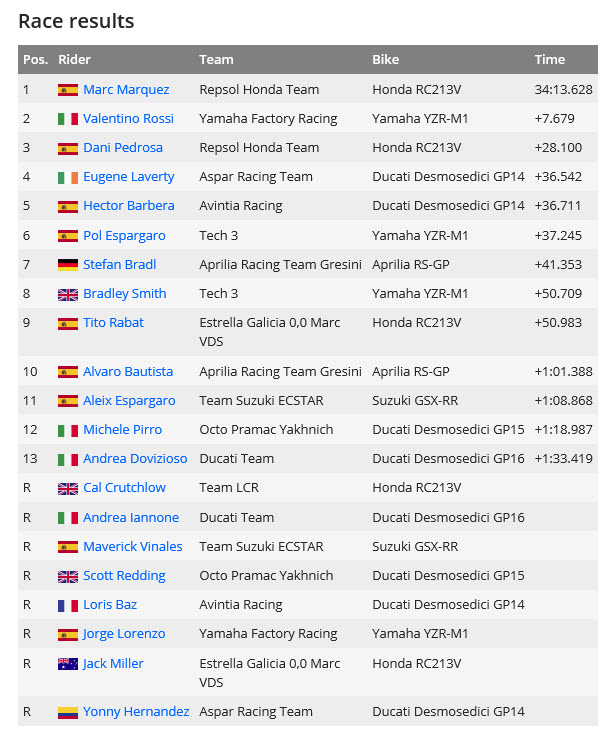Click the British flag beside Bradley Smith

coord(68,294)
